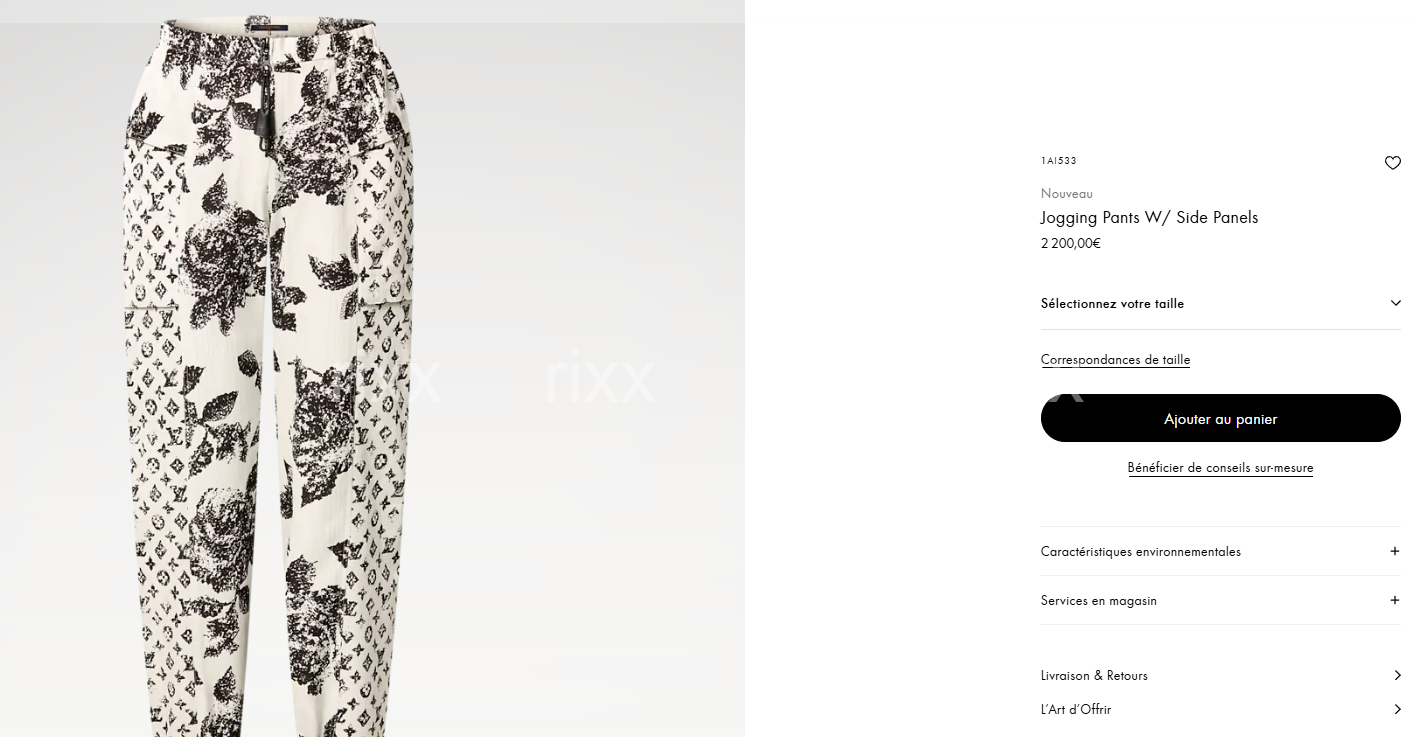Open the Livraison & Retours entry
The width and height of the screenshot is (1414, 737).
coord(1220,675)
